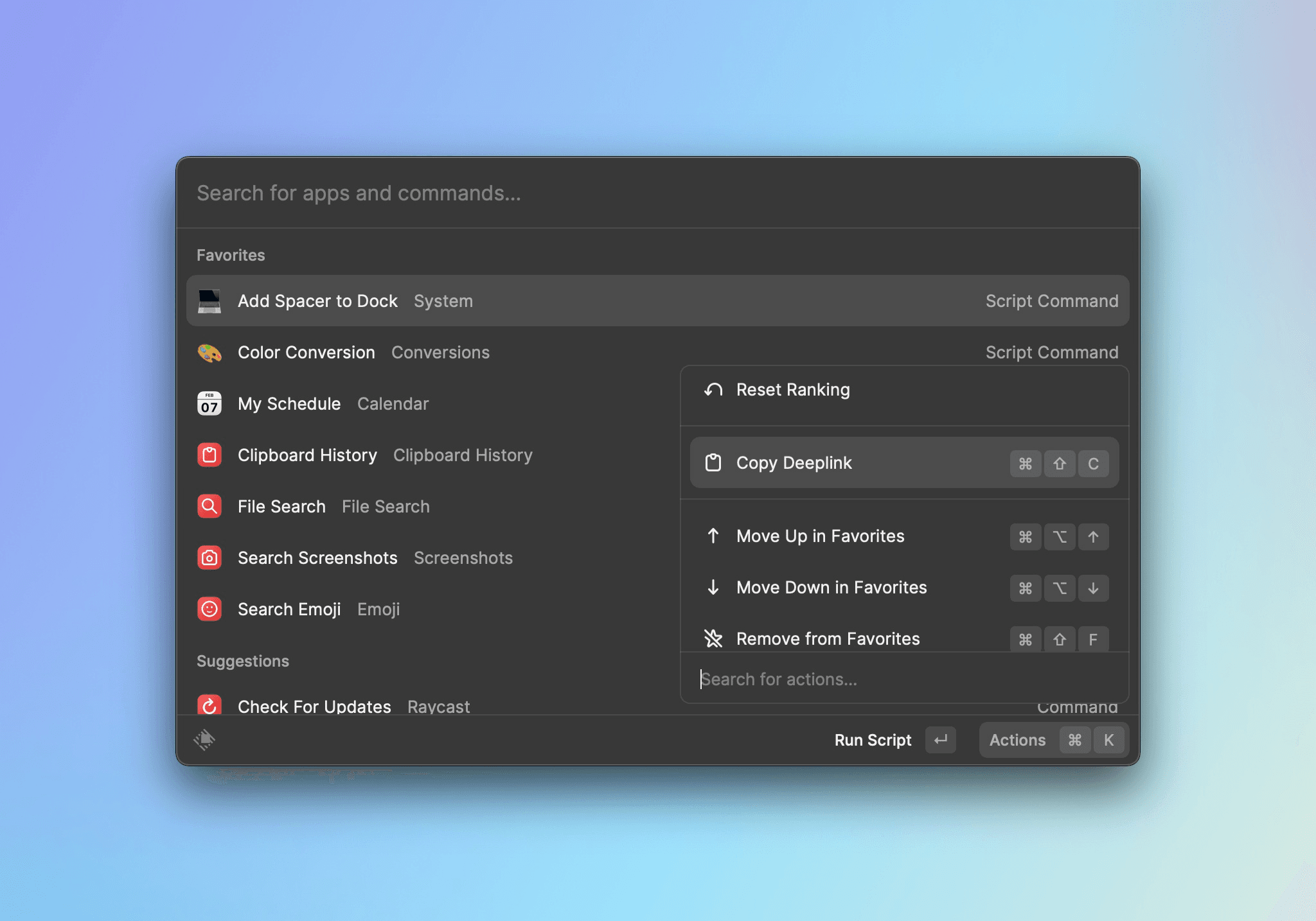Click the File Search magnifier icon
The image size is (1316, 921).
pyautogui.click(x=209, y=507)
